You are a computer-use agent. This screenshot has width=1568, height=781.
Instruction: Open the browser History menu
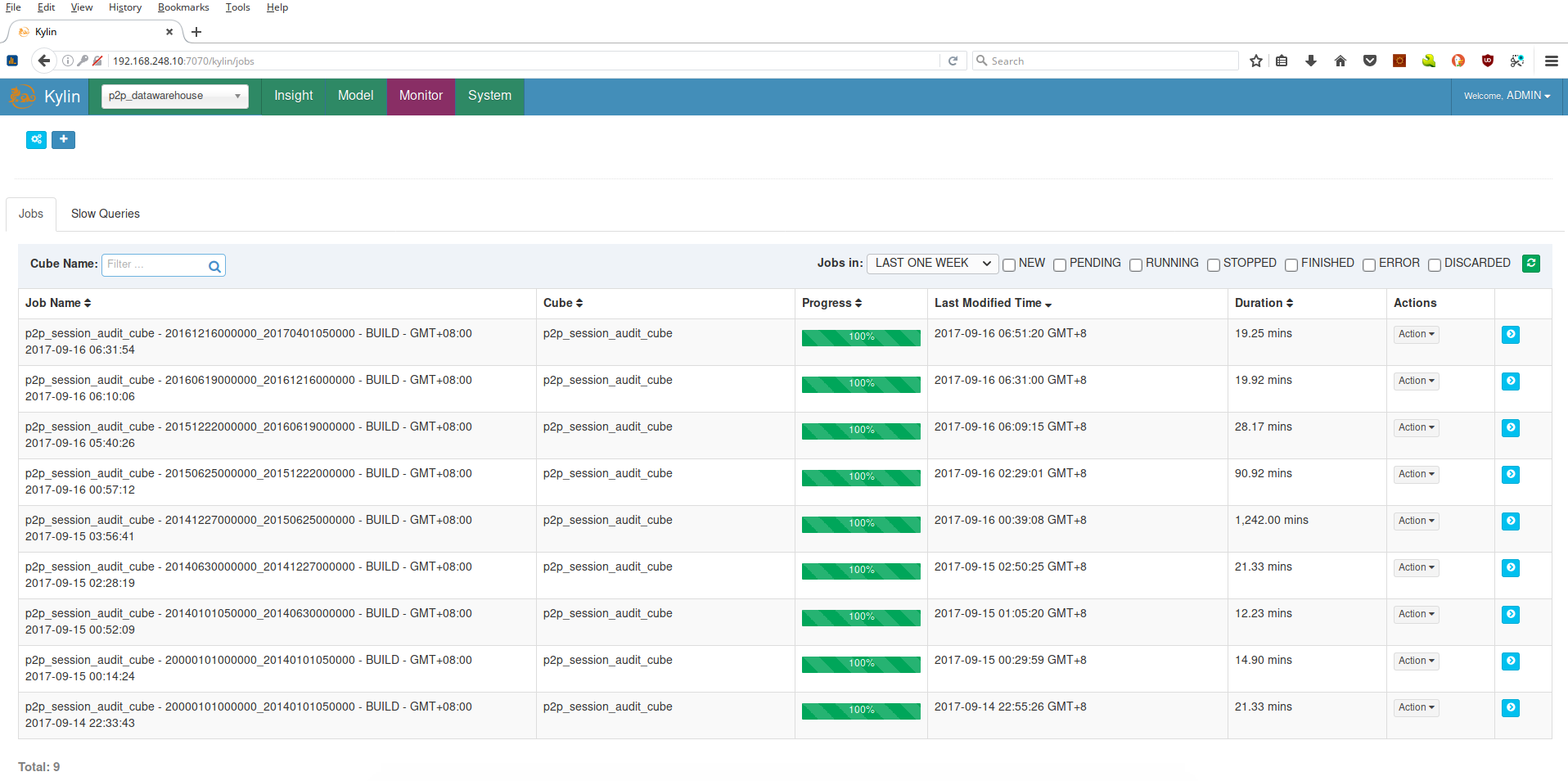(125, 7)
